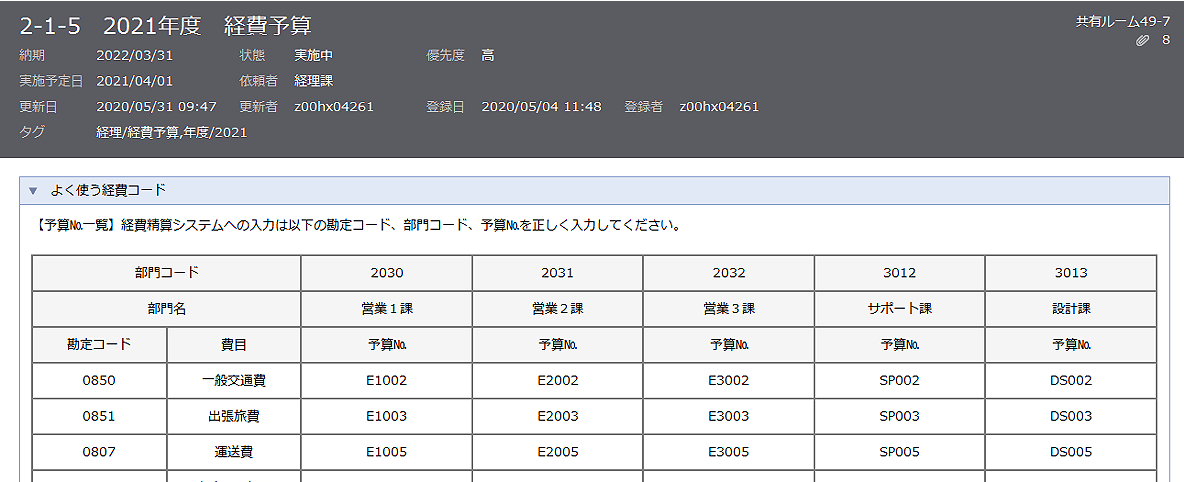Click account code 0807 cell
Viewport: 1184px width, 482px height.
[99, 453]
